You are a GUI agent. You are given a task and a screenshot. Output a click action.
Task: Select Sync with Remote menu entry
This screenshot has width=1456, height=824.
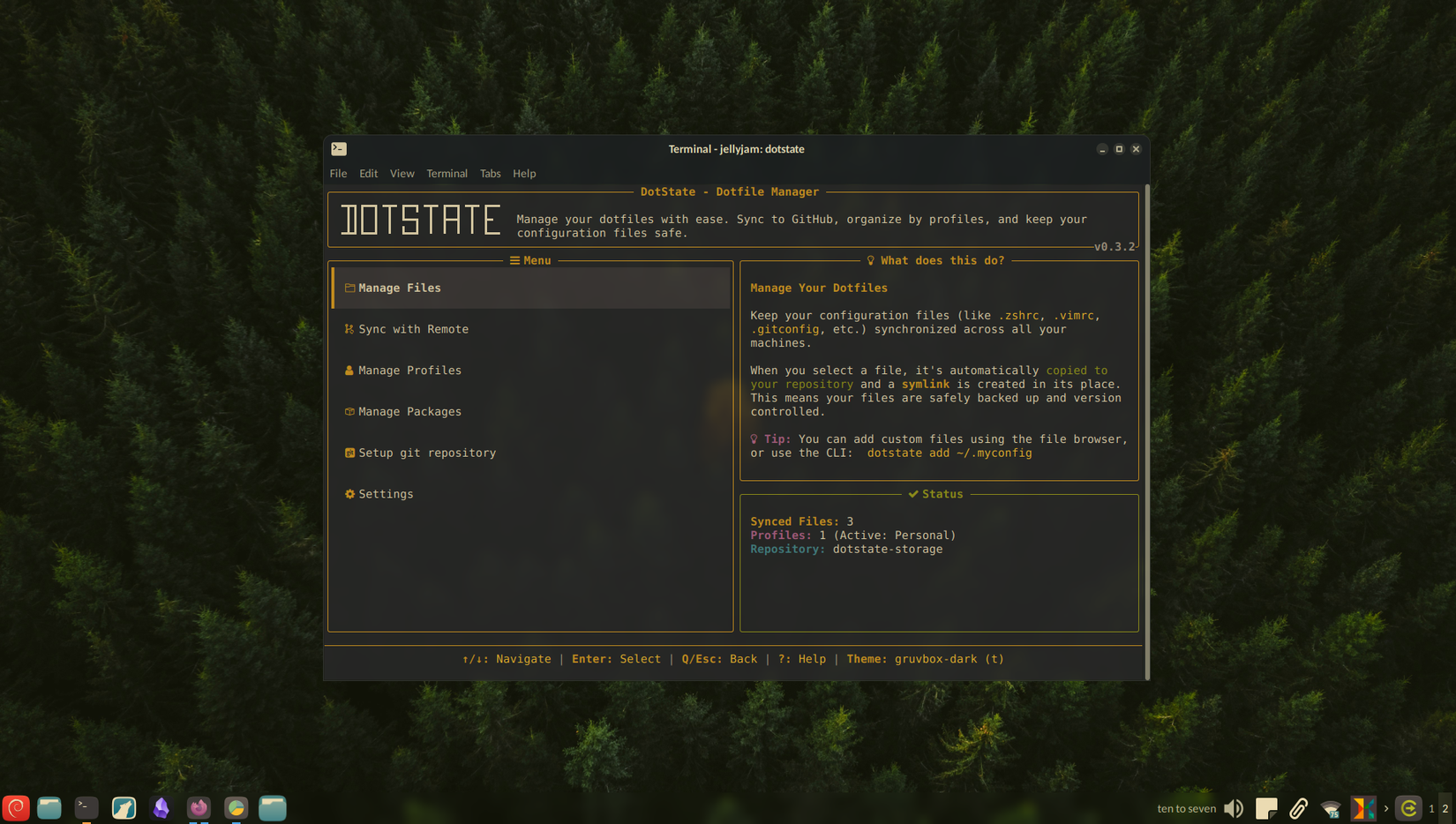point(532,329)
